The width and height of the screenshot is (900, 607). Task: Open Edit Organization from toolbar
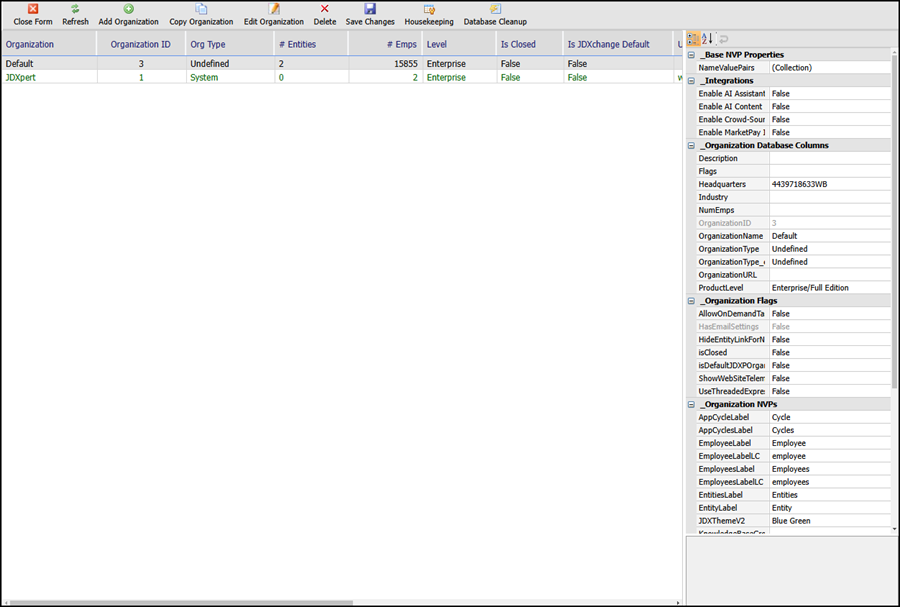tap(274, 9)
